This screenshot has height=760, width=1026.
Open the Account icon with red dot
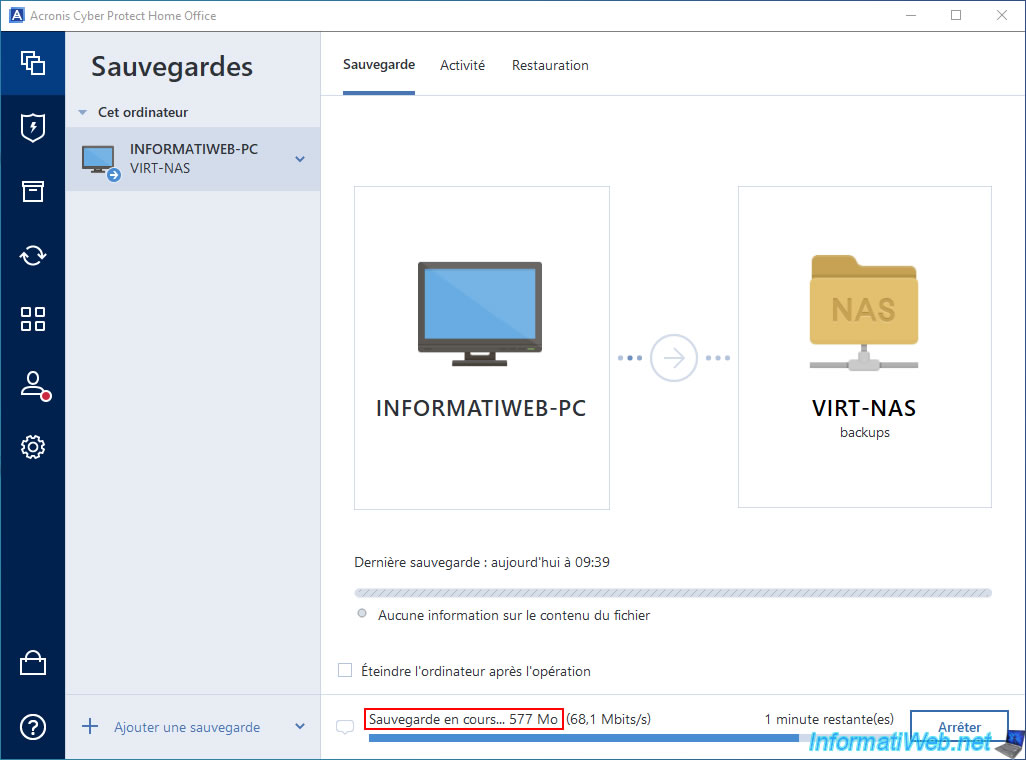click(x=34, y=386)
